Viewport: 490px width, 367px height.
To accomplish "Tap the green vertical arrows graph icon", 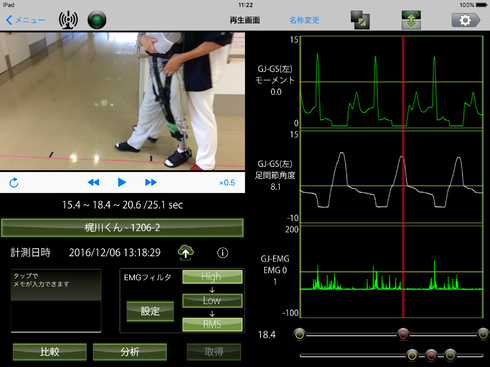I will [411, 20].
